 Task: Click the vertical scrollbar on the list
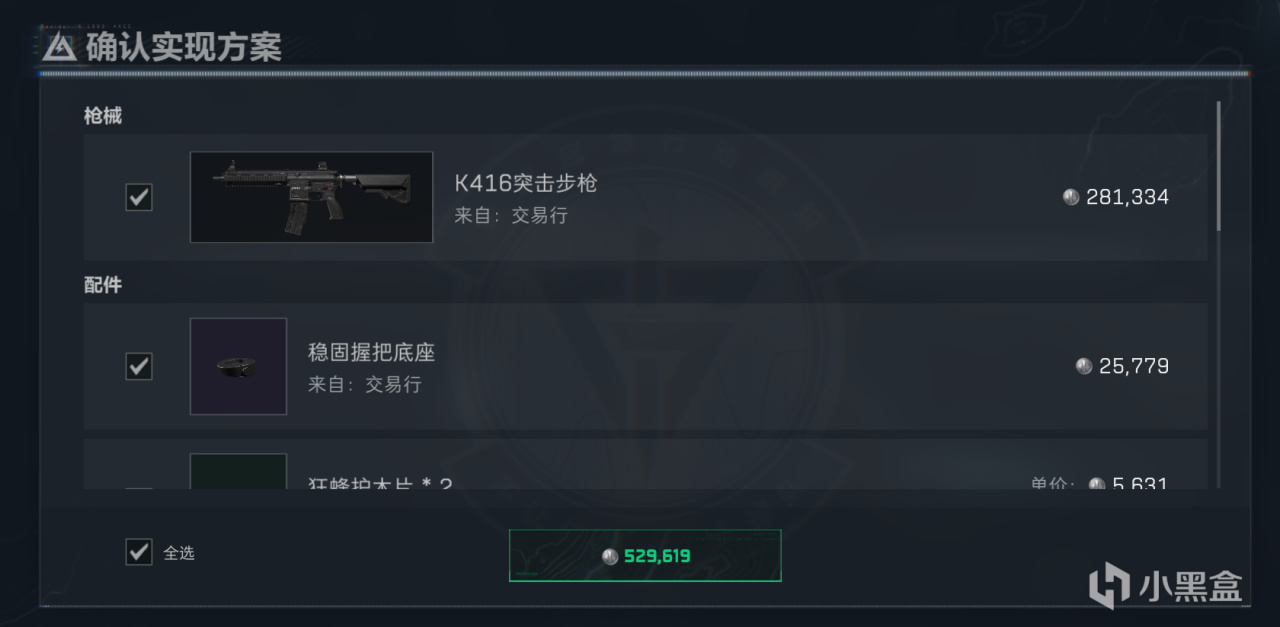point(1218,166)
